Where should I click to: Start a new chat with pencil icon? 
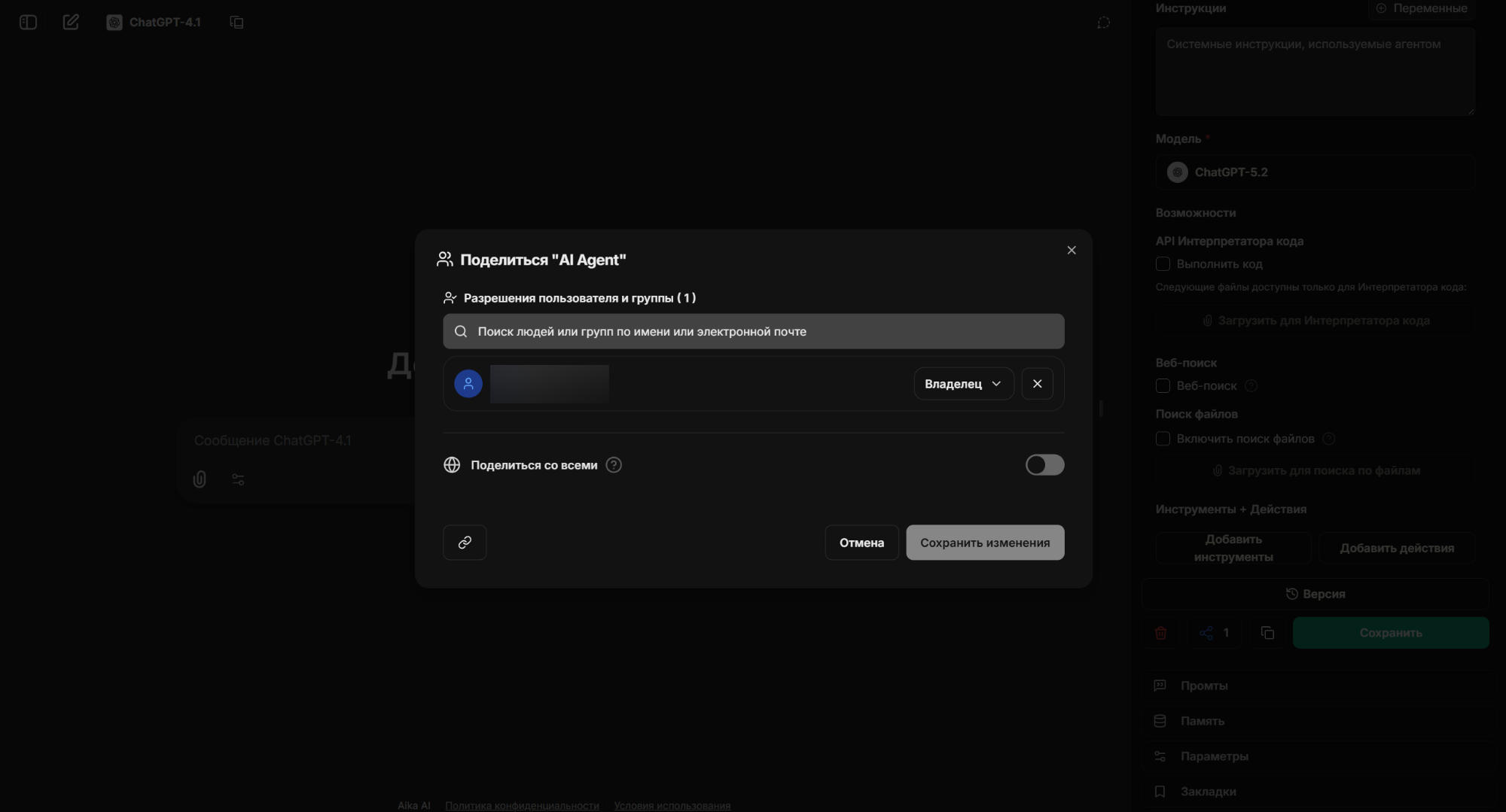pos(71,23)
